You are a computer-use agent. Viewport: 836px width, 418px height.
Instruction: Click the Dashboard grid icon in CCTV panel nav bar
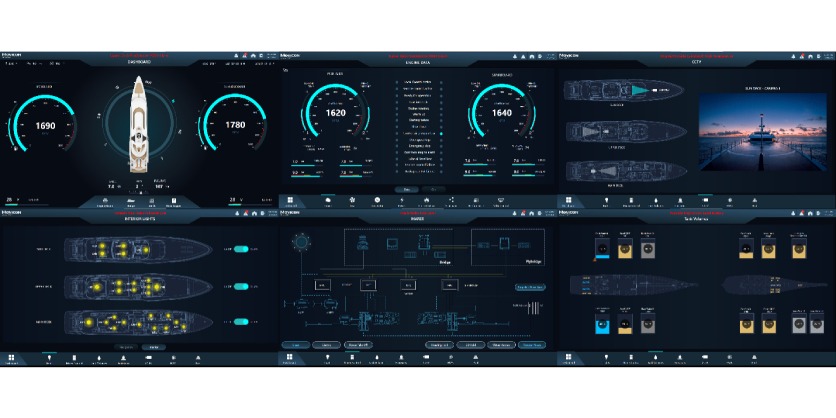pos(568,201)
